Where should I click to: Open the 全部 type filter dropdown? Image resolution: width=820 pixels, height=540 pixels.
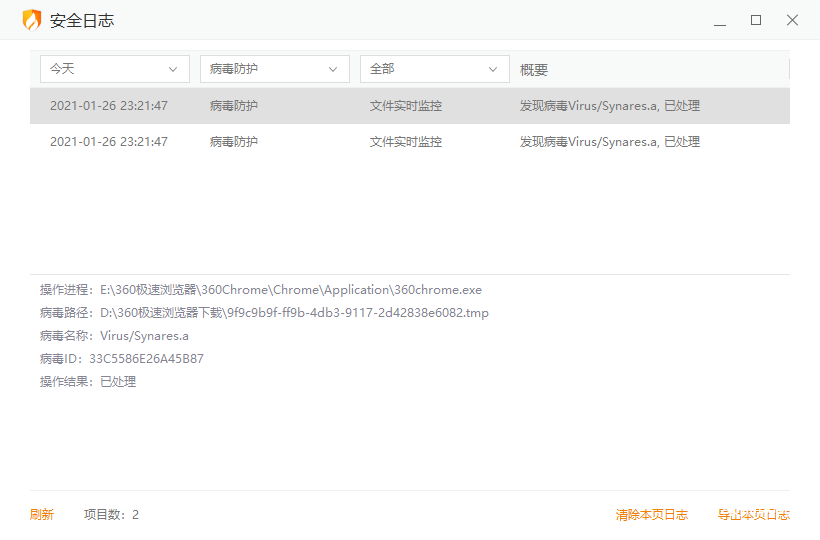pyautogui.click(x=435, y=69)
